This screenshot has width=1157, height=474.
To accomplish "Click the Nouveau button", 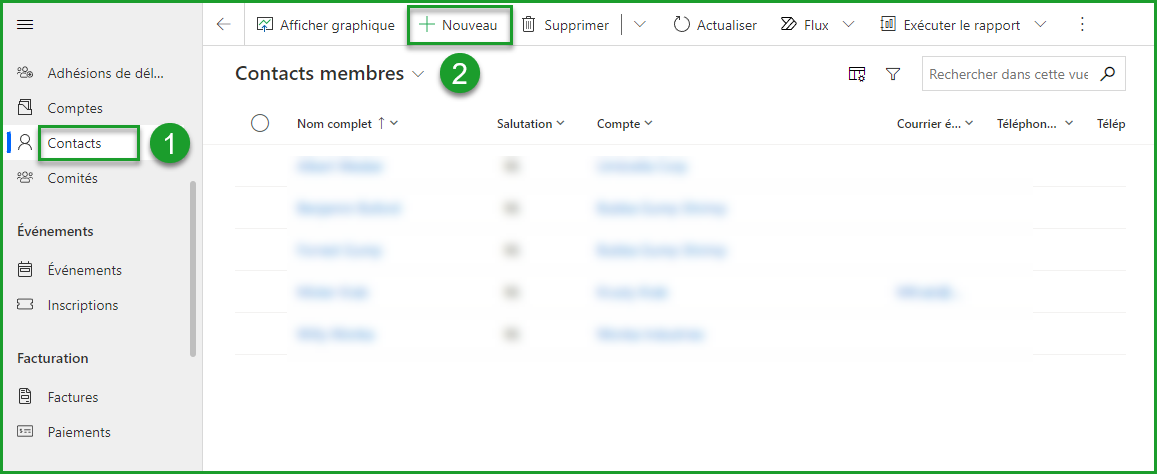I will tap(460, 25).
